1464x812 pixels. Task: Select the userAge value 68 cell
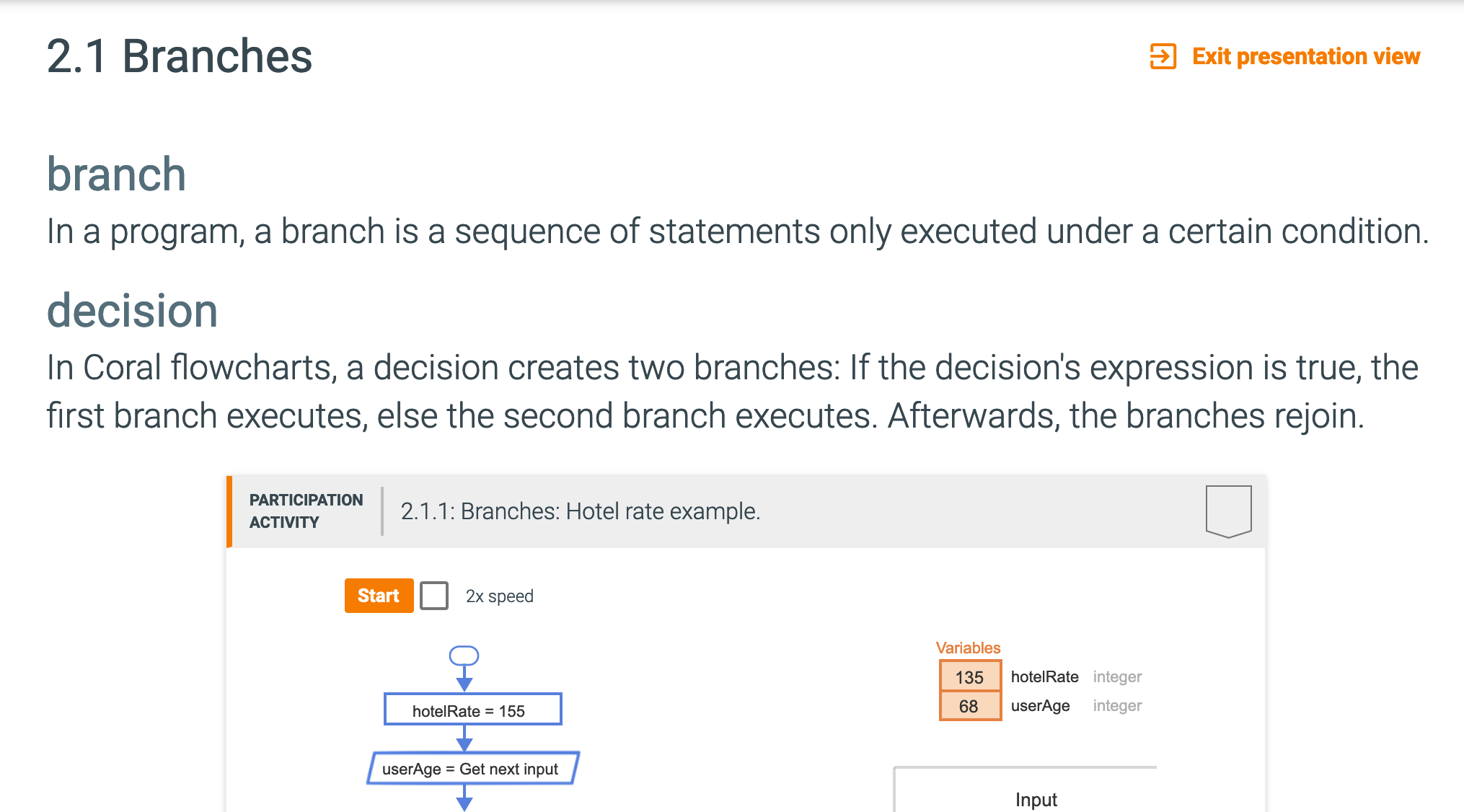pyautogui.click(x=970, y=706)
